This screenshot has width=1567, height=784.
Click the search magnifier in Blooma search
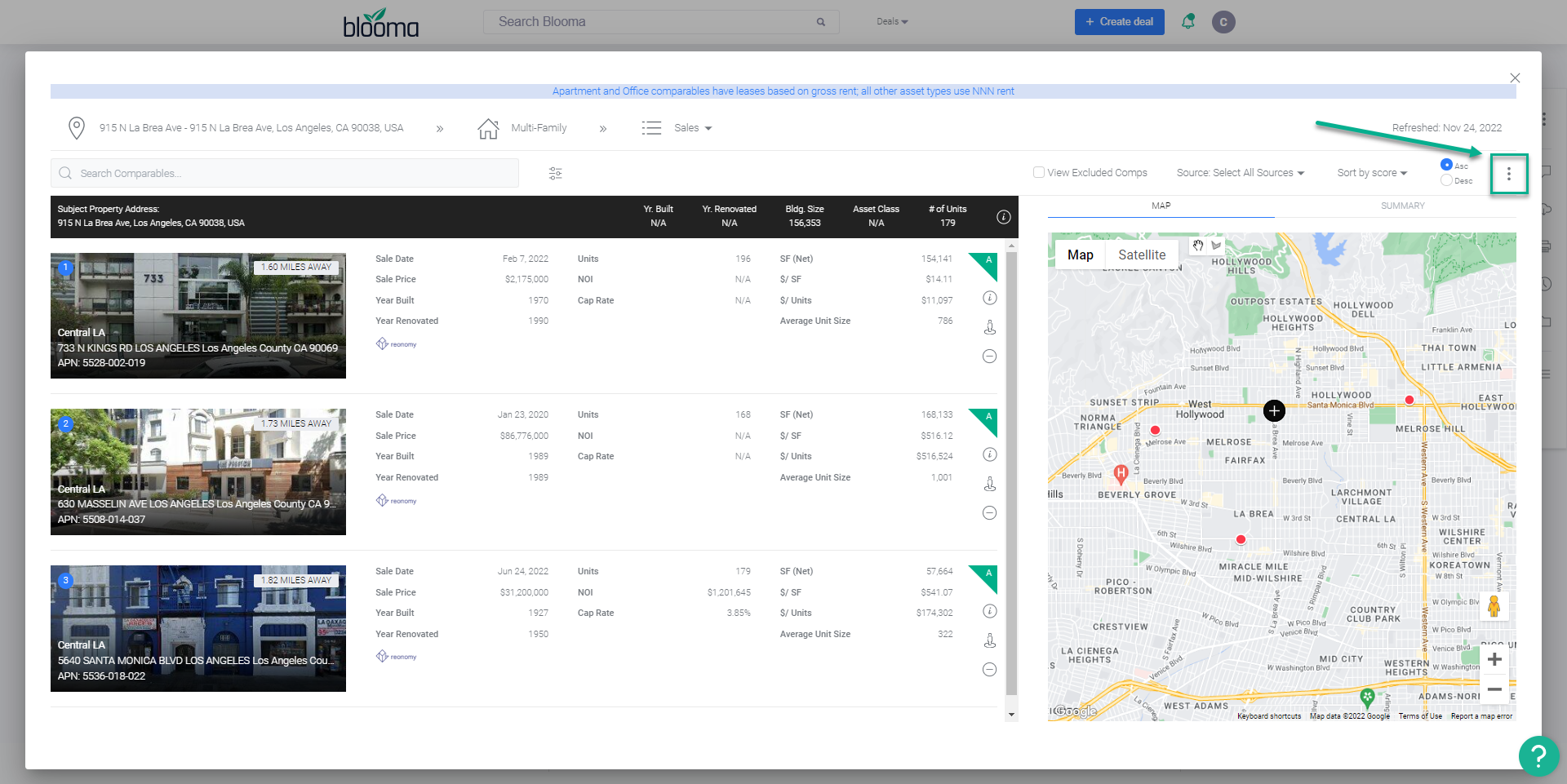821,22
